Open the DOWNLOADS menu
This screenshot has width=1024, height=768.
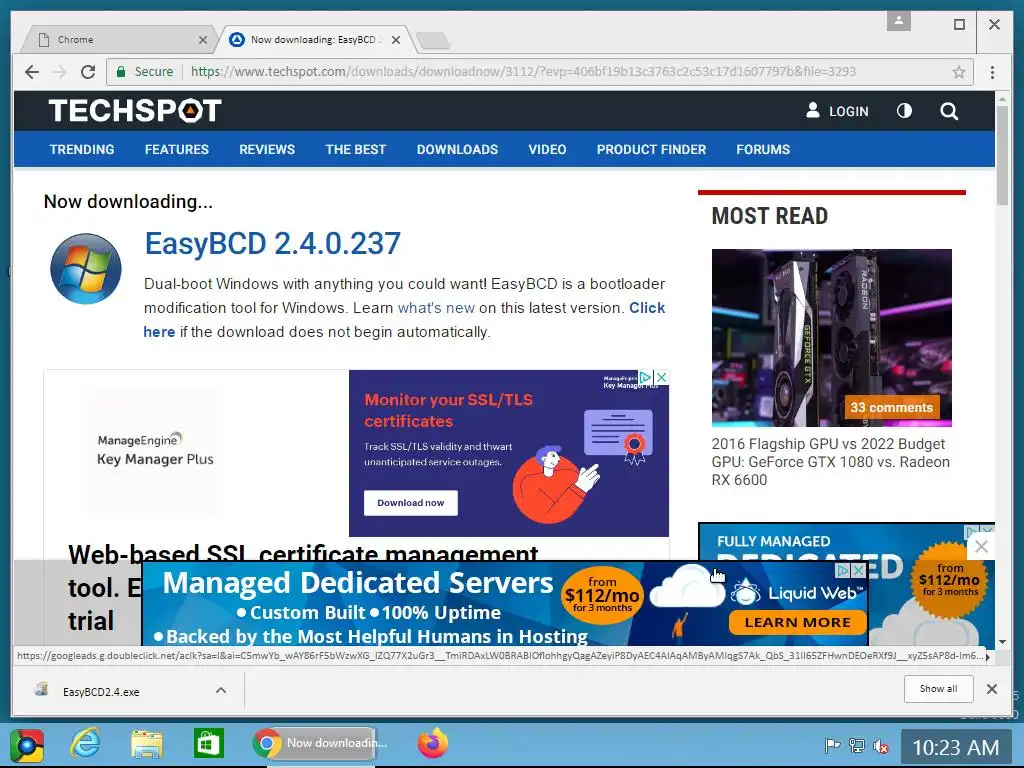point(457,150)
